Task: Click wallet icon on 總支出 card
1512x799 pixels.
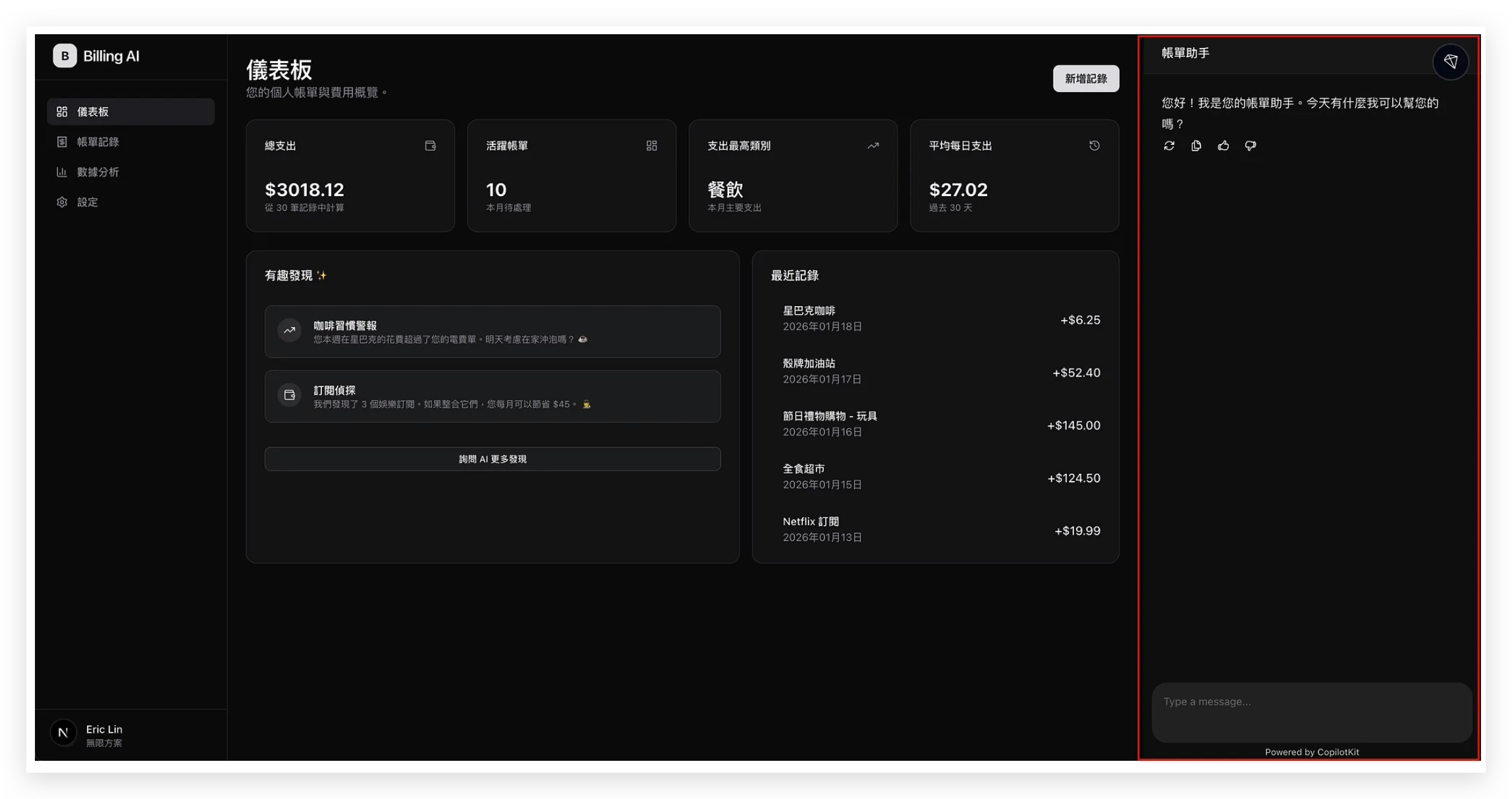Action: tap(430, 145)
